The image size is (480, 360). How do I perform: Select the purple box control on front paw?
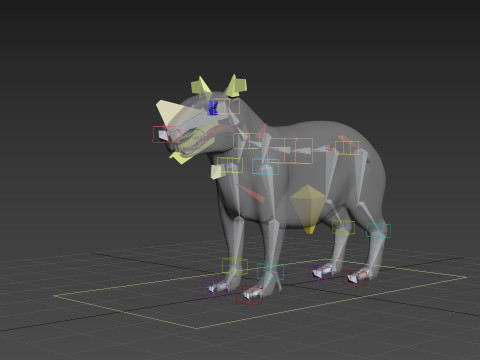tap(214, 289)
